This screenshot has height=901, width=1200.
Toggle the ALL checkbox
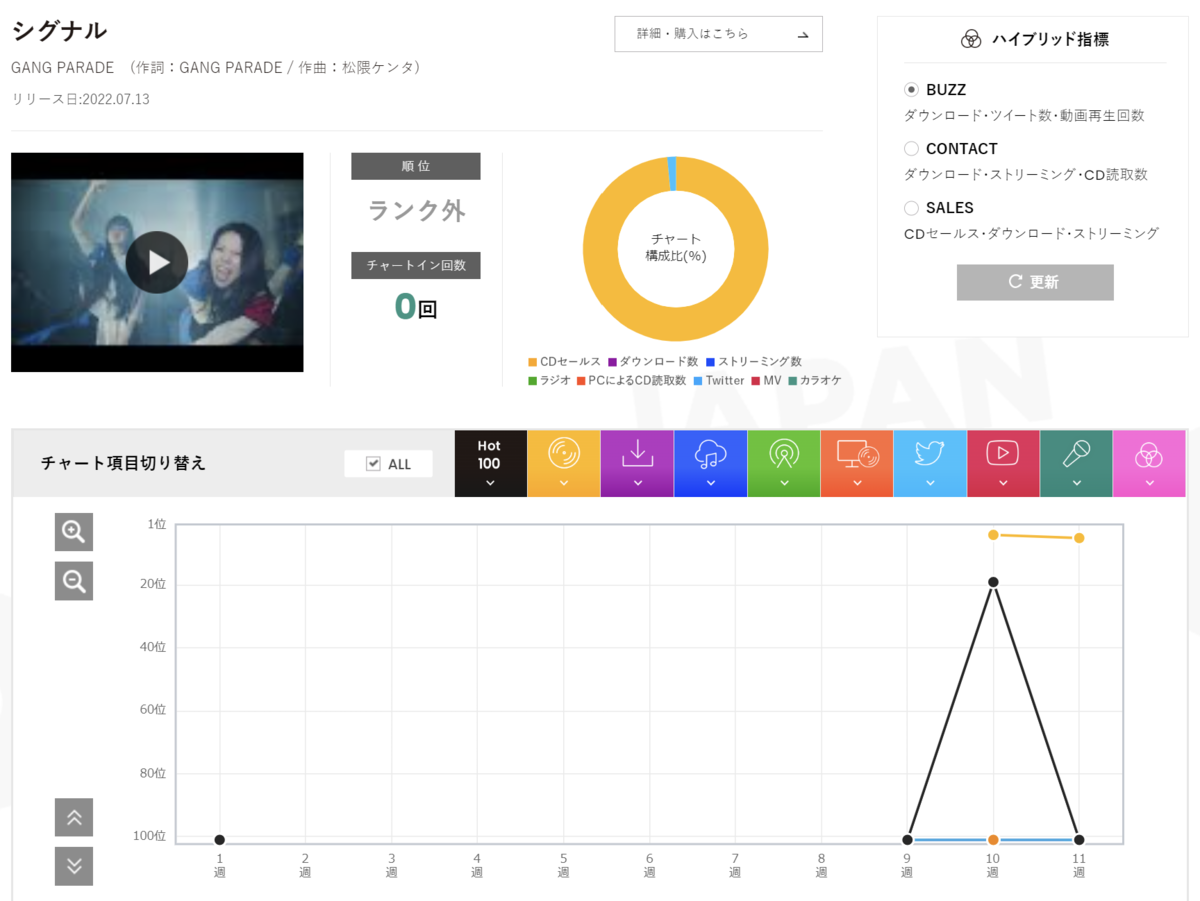click(373, 464)
